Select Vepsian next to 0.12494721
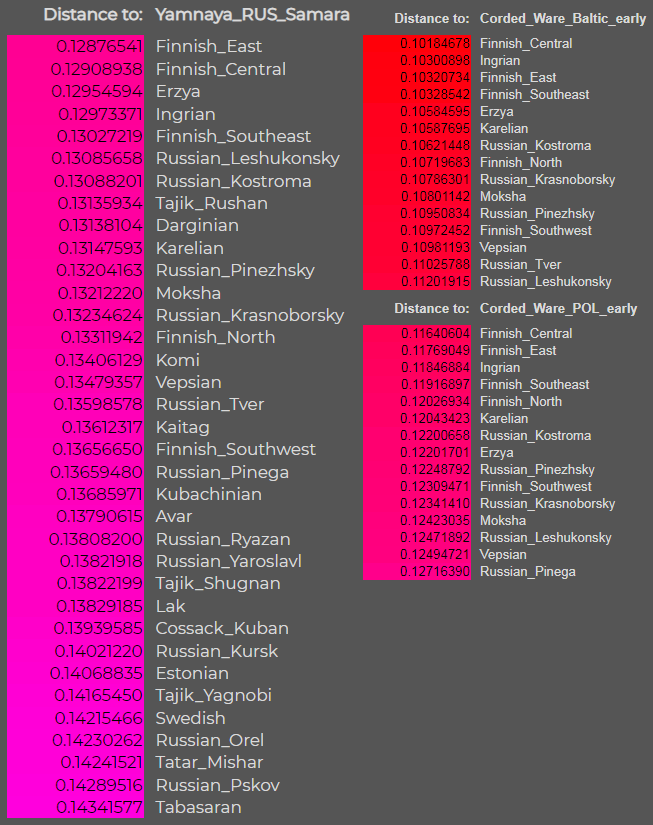 coord(503,555)
